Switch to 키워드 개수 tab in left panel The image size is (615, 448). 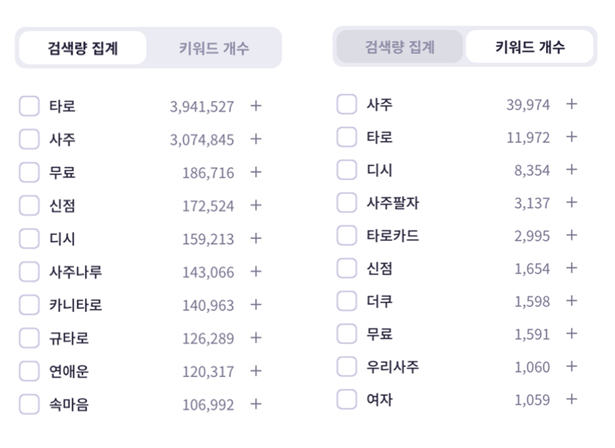[x=214, y=48]
